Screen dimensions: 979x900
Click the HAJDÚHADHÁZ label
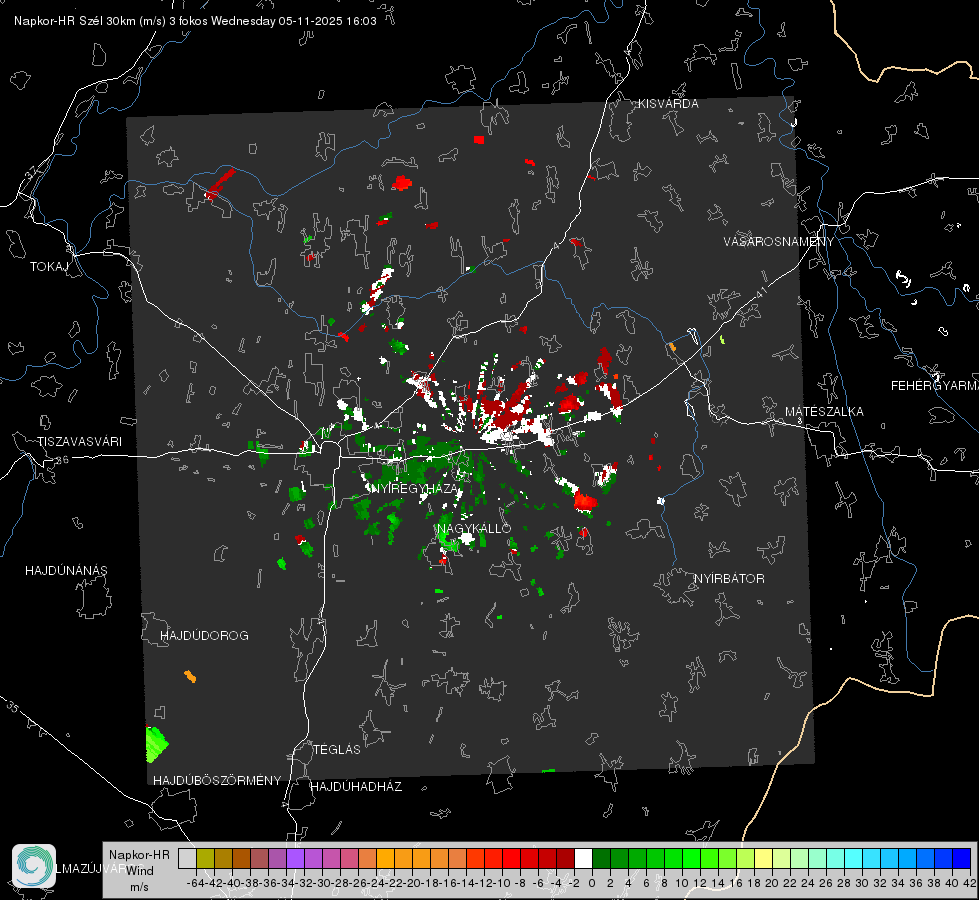tap(356, 787)
